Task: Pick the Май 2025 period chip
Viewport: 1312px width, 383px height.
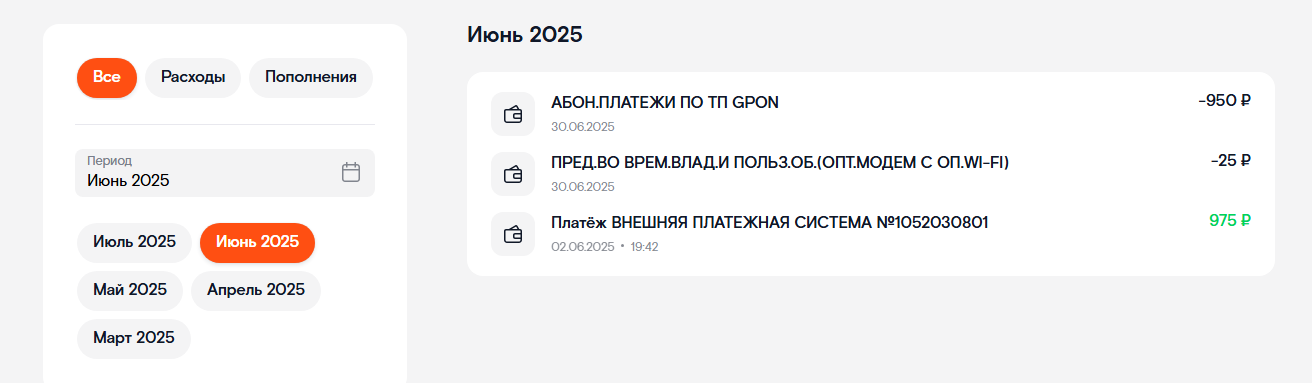Action: point(130,290)
